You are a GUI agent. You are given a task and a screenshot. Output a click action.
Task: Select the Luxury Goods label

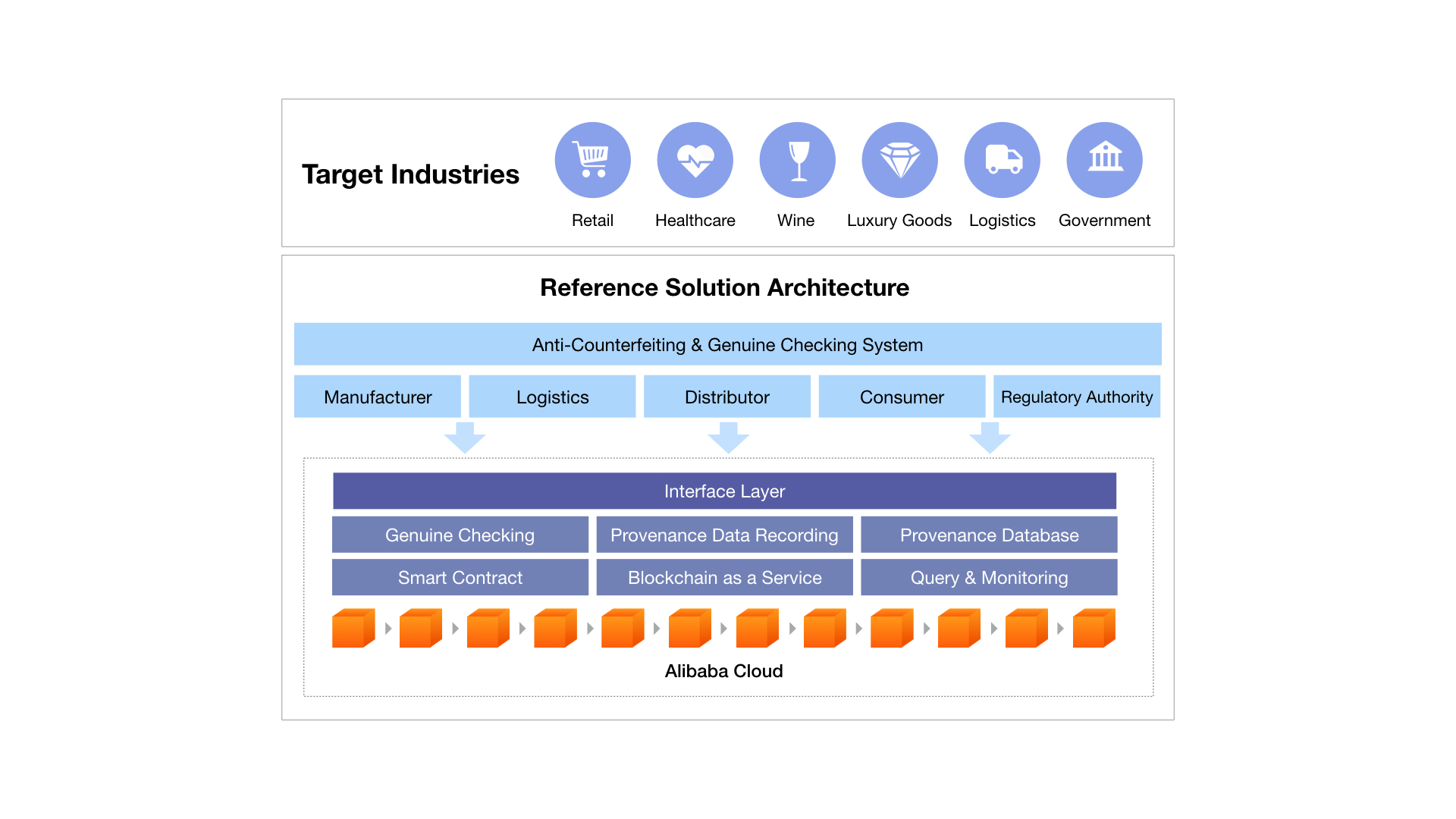point(899,221)
